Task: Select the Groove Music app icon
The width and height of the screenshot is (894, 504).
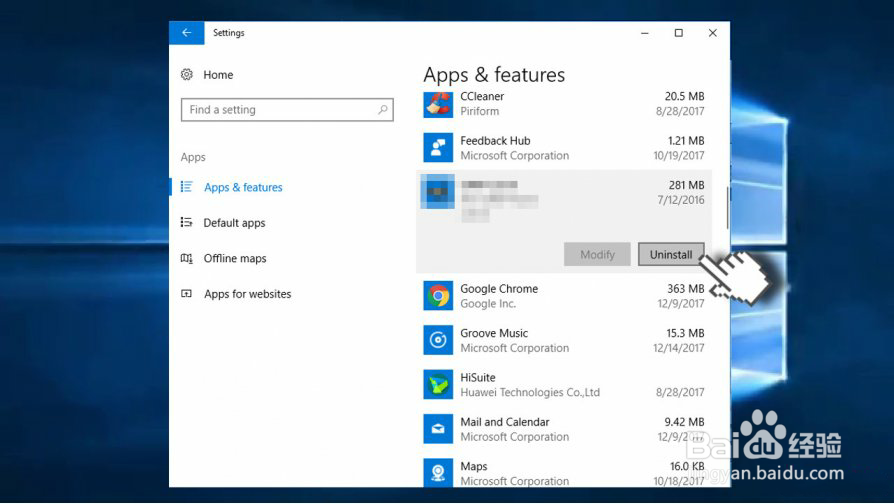Action: (438, 340)
